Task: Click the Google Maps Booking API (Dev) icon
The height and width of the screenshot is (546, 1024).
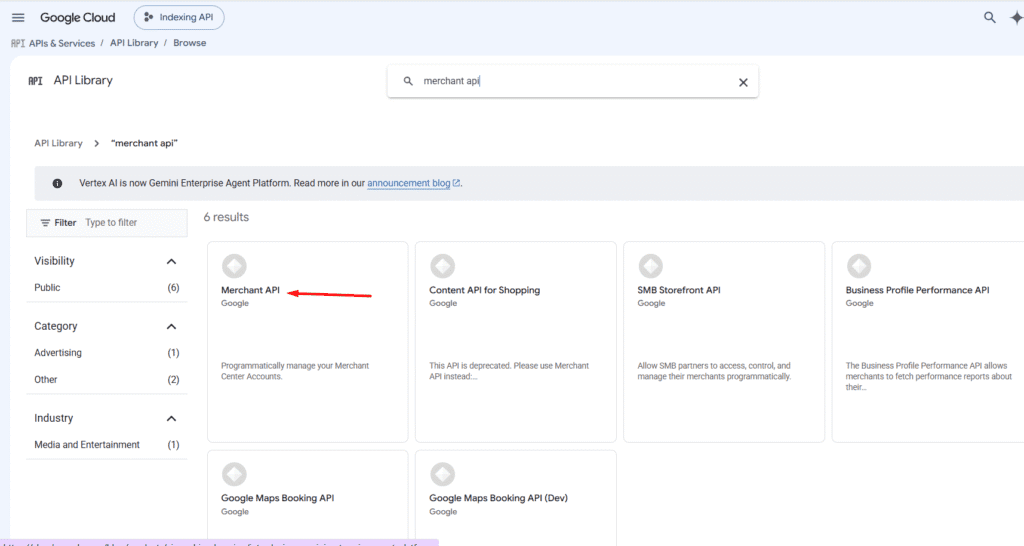Action: (x=442, y=475)
